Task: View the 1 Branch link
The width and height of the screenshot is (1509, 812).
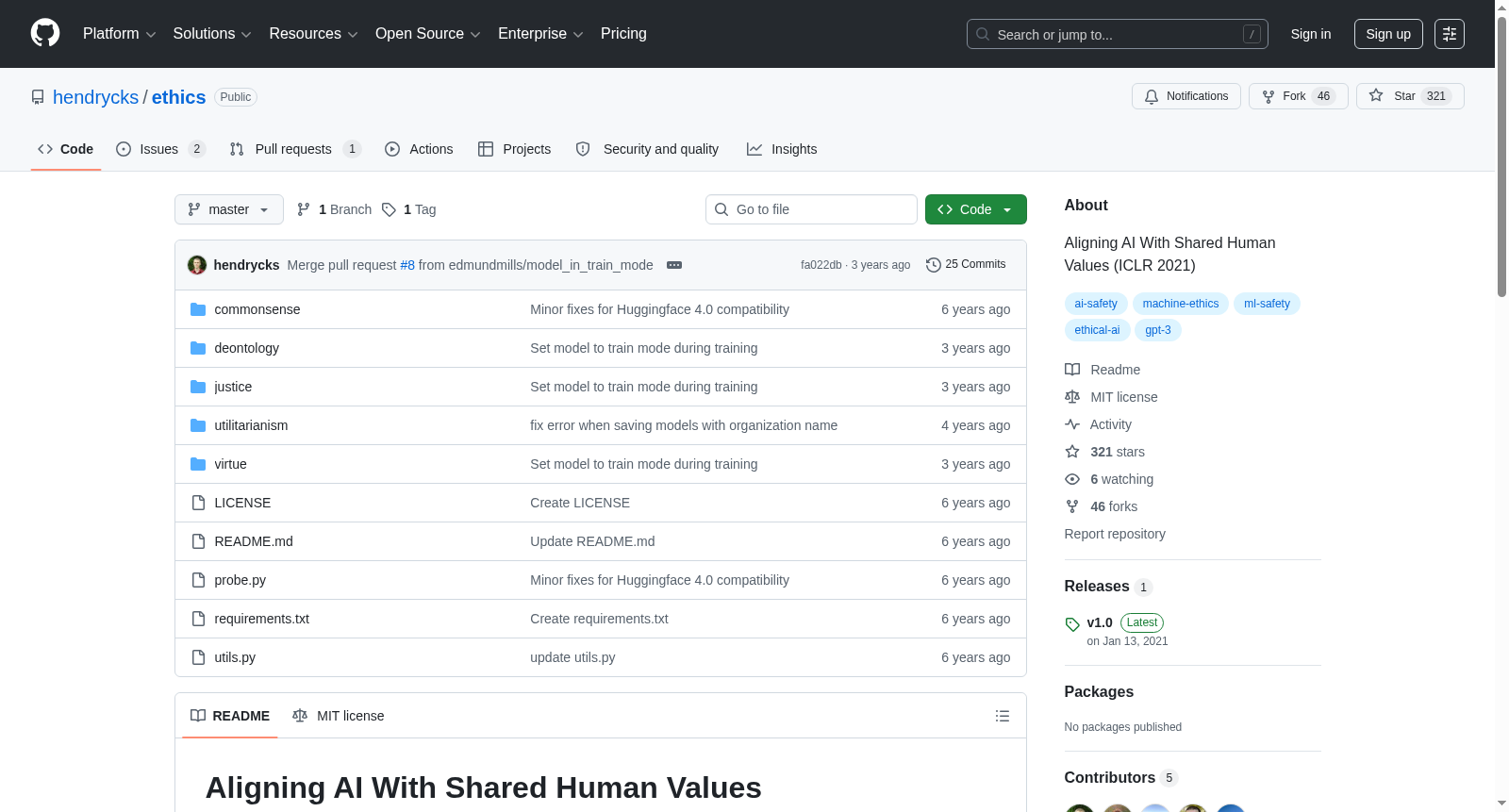Action: point(335,209)
